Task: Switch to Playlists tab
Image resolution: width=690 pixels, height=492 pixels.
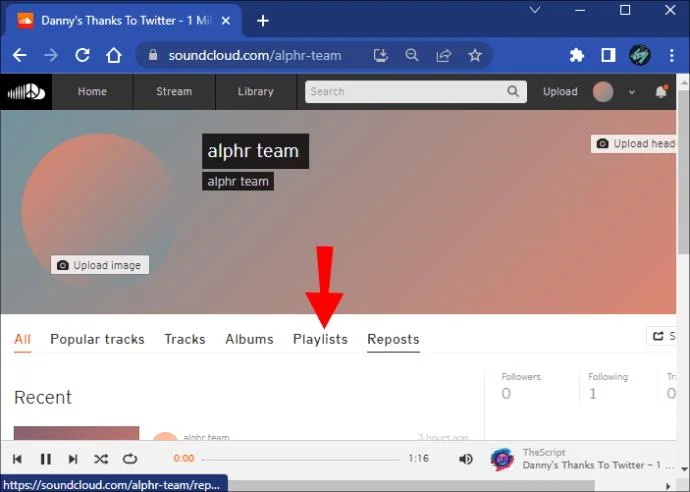Action: coord(320,339)
